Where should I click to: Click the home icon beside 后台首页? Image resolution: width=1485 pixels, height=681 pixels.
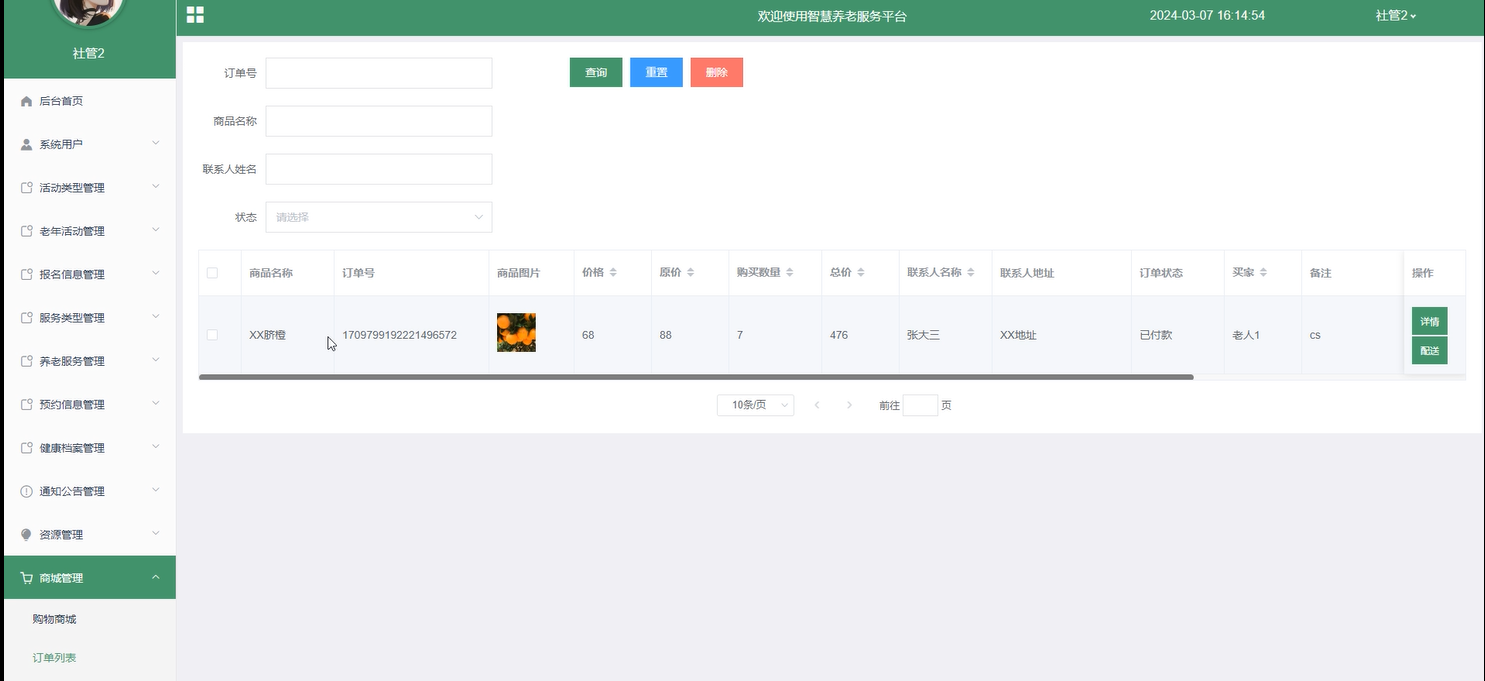[x=27, y=101]
